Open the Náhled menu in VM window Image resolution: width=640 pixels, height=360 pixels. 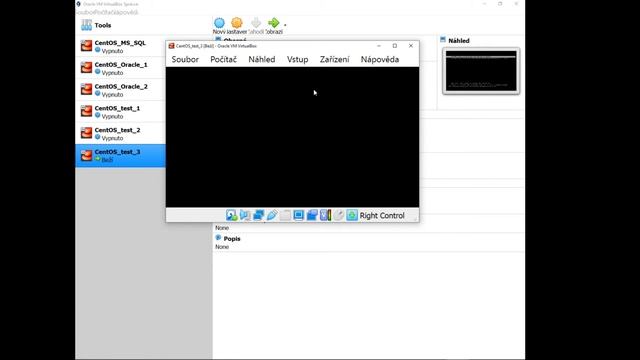click(262, 60)
